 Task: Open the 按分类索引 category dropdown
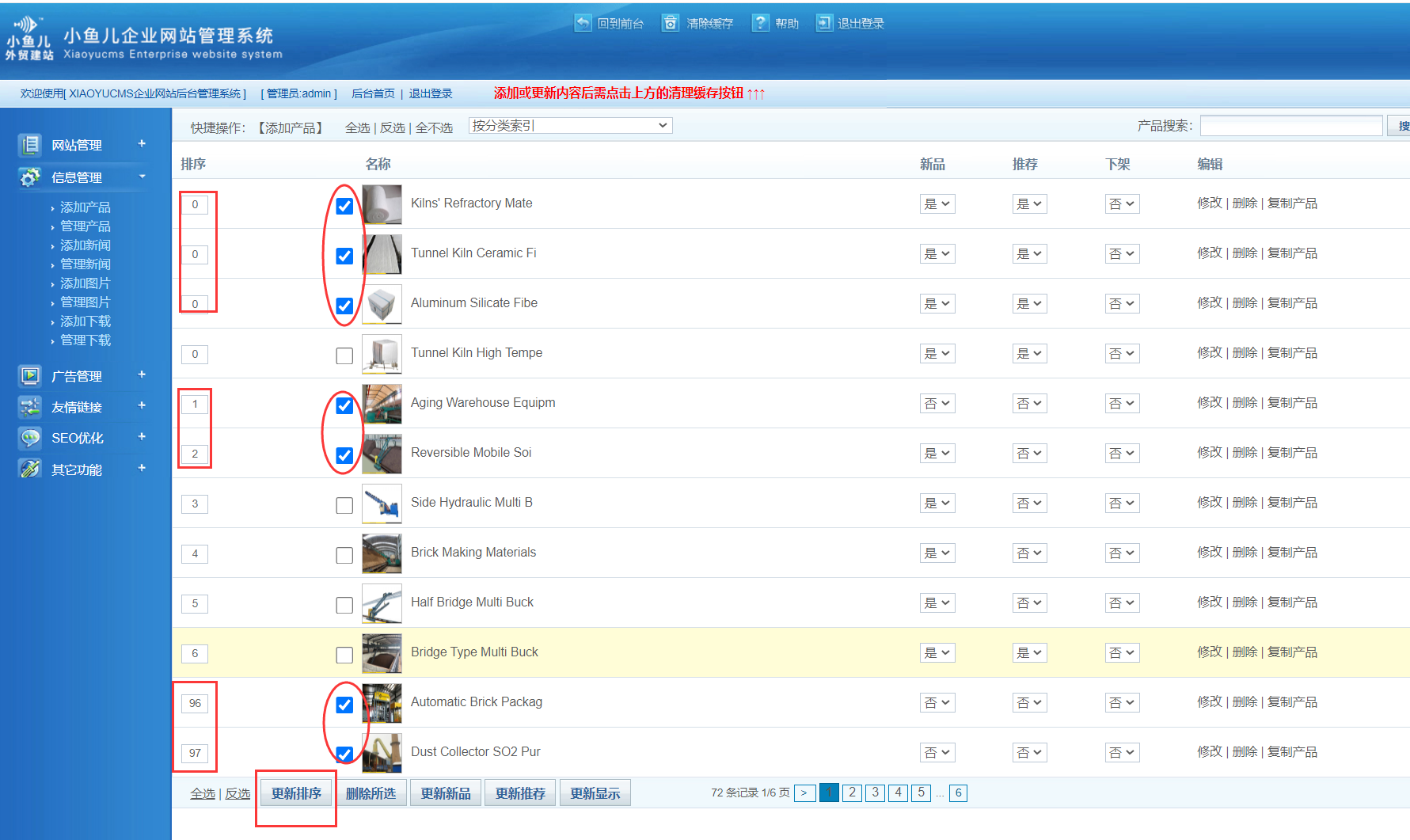(570, 126)
